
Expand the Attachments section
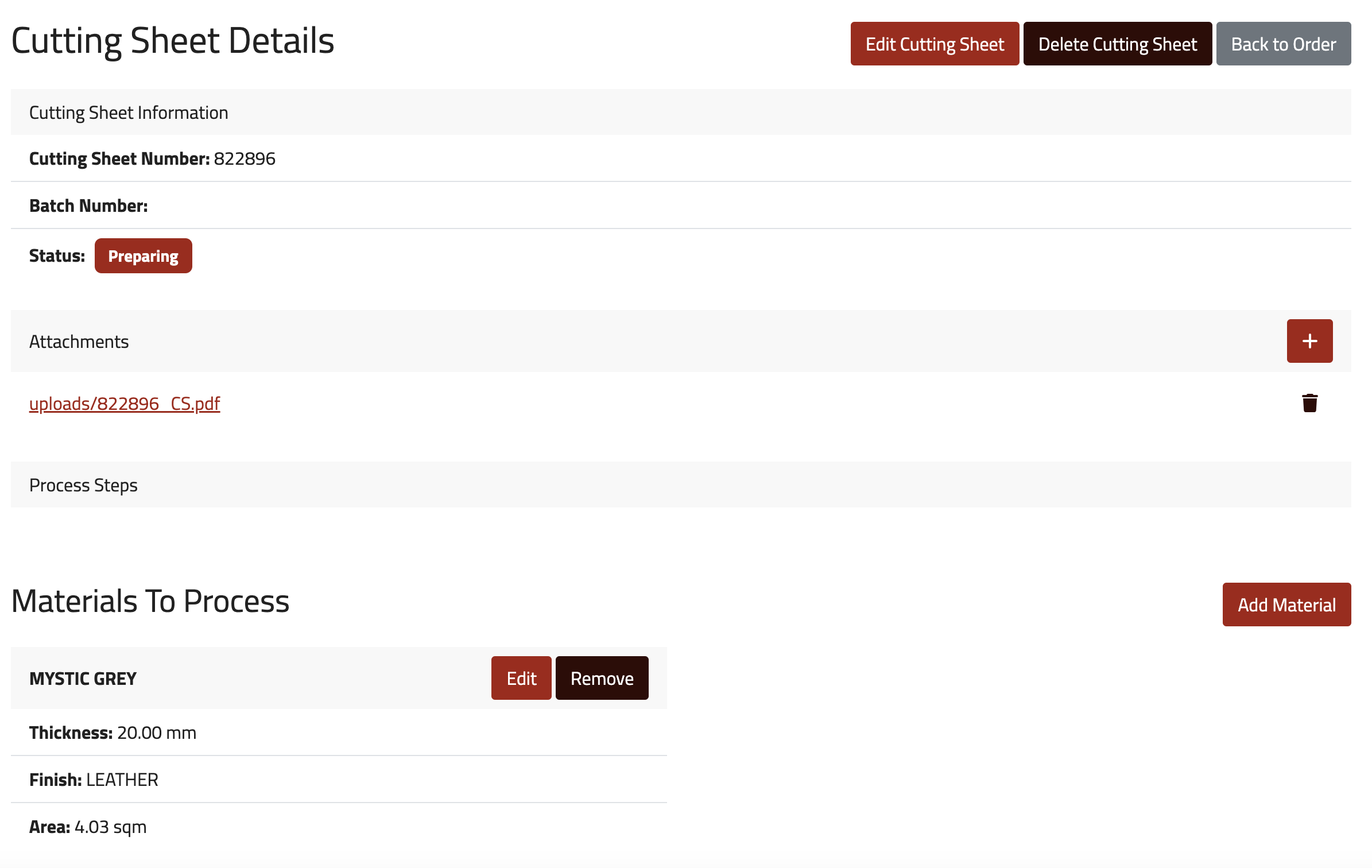pos(1310,341)
